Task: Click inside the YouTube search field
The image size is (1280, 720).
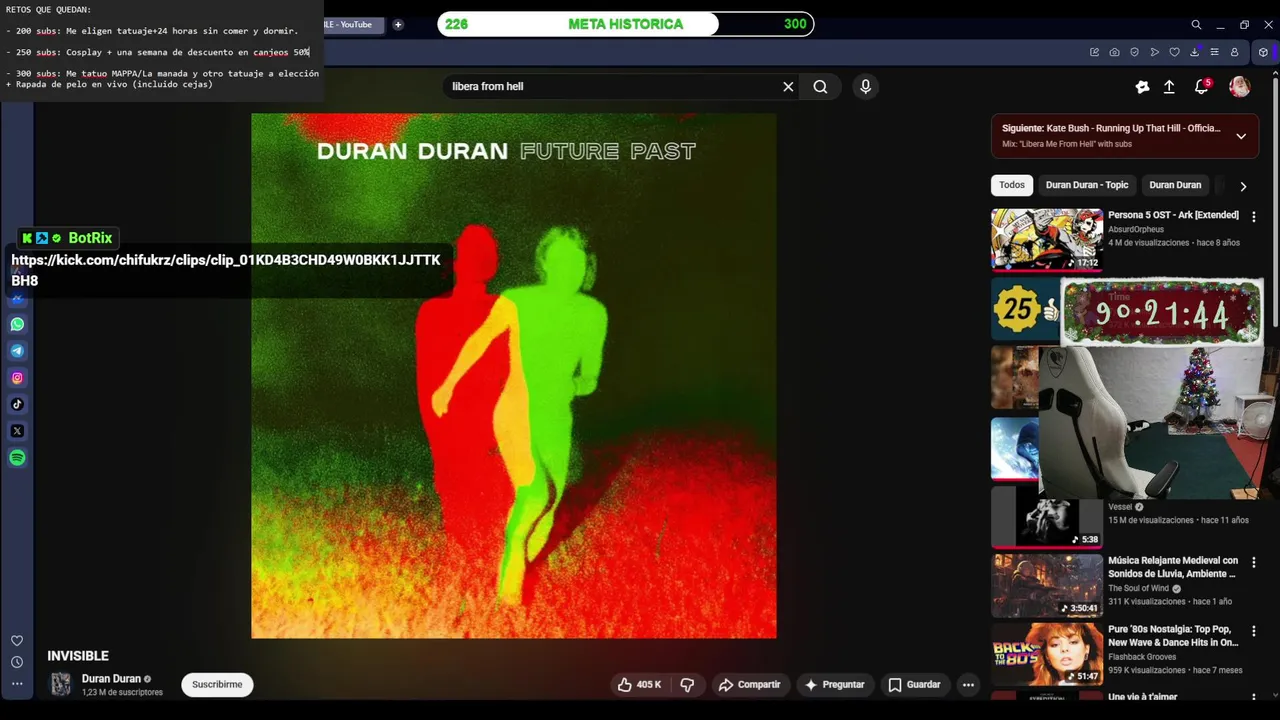Action: tap(610, 86)
